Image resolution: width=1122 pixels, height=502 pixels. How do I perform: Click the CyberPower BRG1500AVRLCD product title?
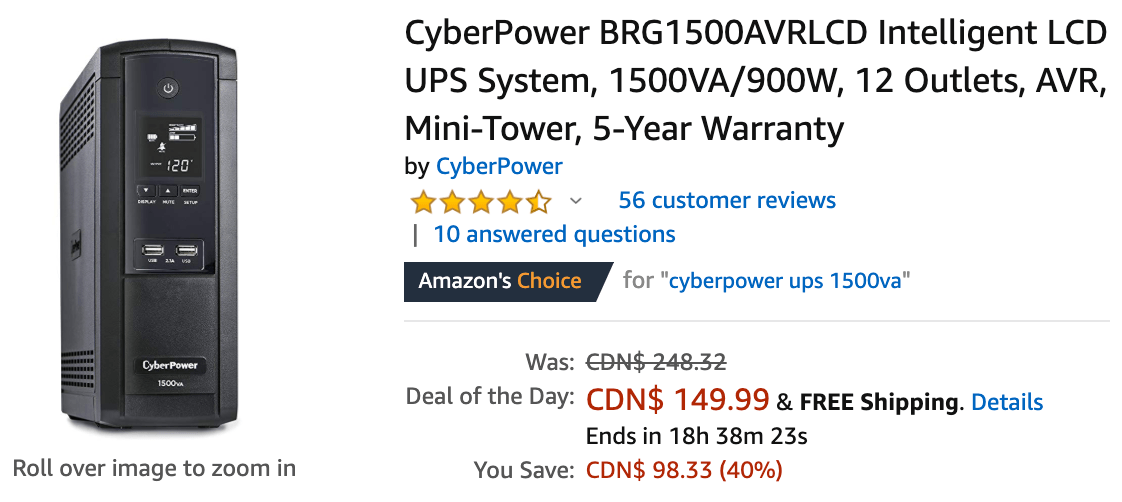point(755,81)
